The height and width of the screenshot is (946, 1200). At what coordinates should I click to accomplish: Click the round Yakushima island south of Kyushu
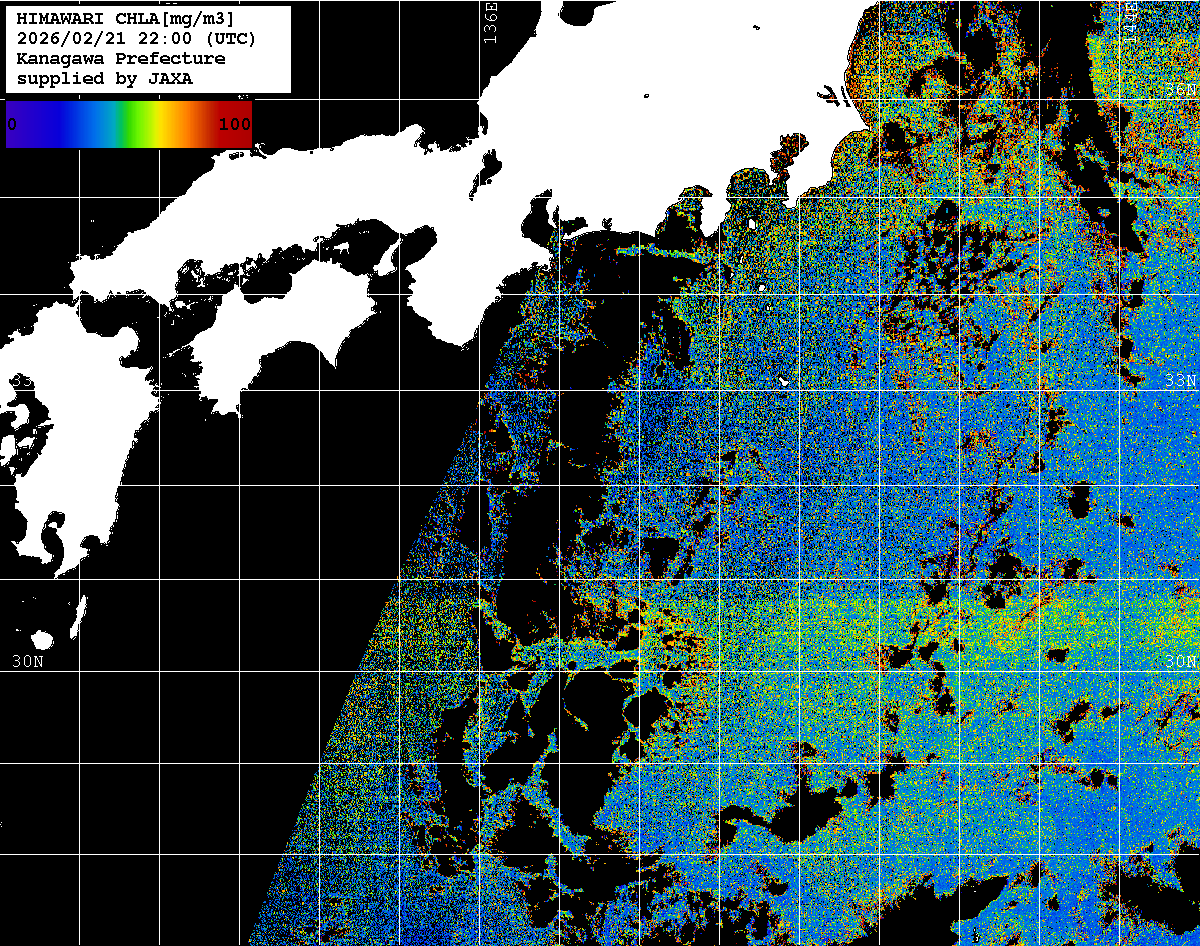(42, 639)
